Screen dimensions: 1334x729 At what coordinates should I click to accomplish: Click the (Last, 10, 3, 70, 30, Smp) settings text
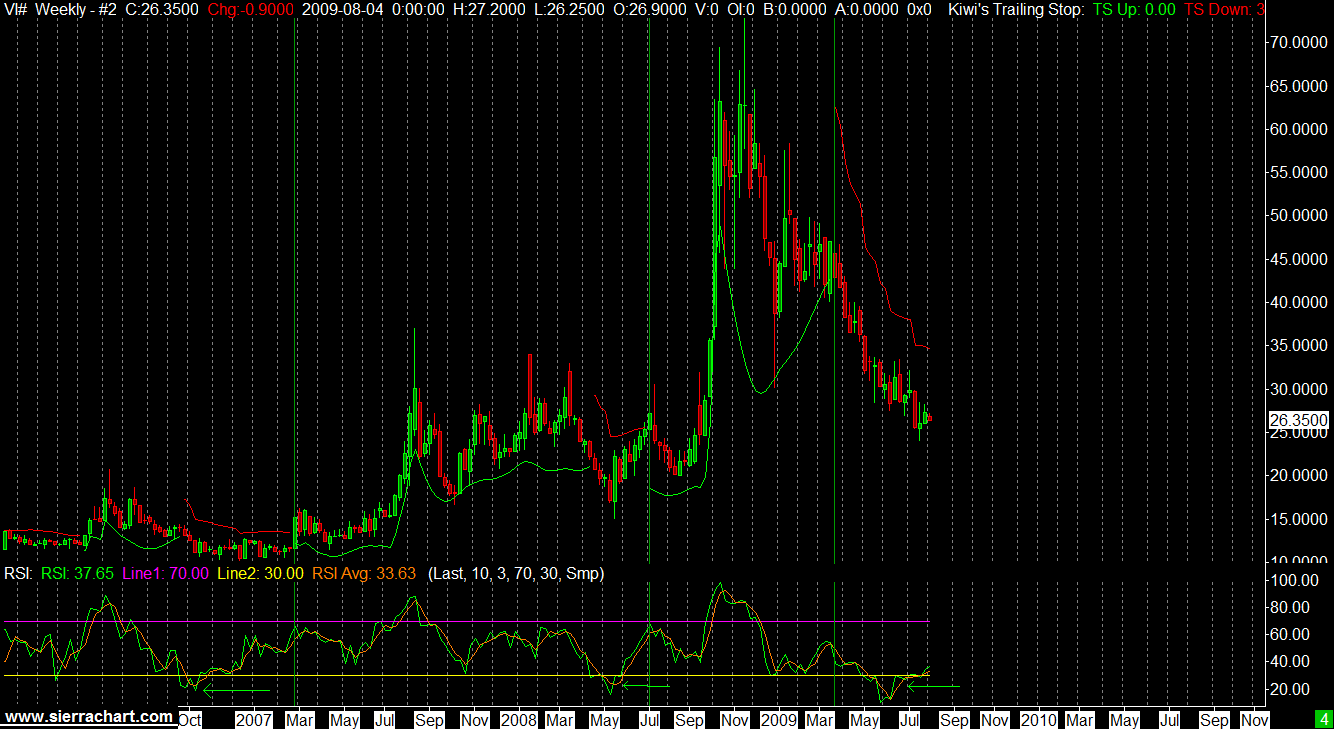click(515, 573)
